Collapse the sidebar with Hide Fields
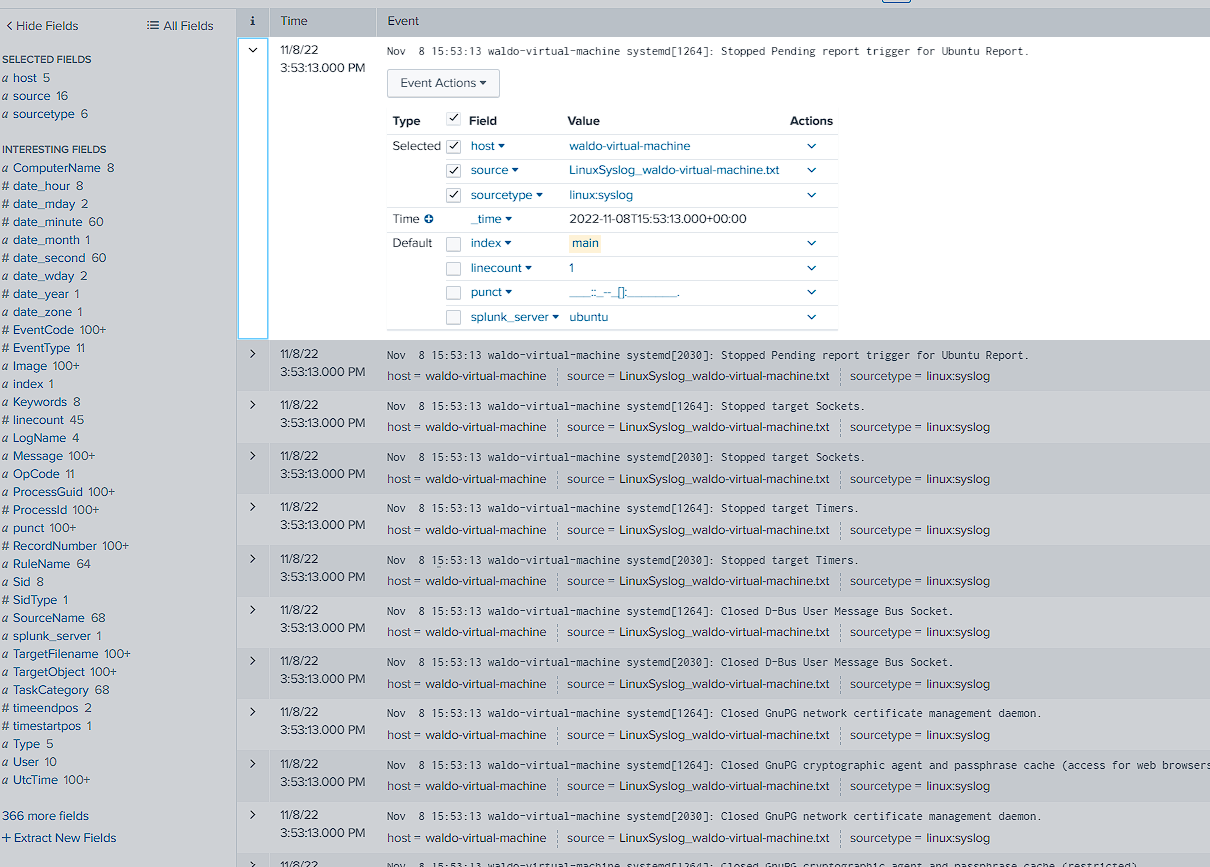The width and height of the screenshot is (1210, 867). pos(42,25)
